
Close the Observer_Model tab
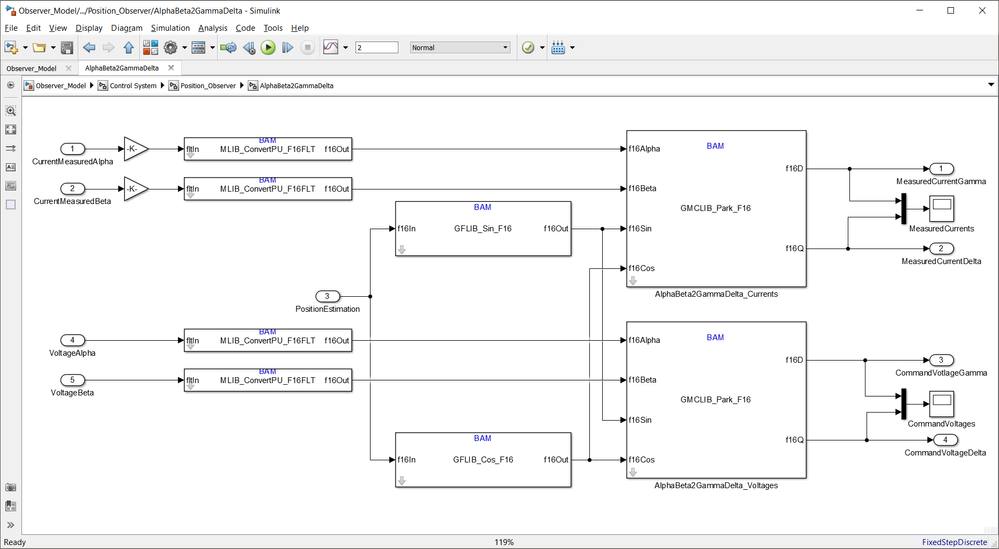click(69, 68)
